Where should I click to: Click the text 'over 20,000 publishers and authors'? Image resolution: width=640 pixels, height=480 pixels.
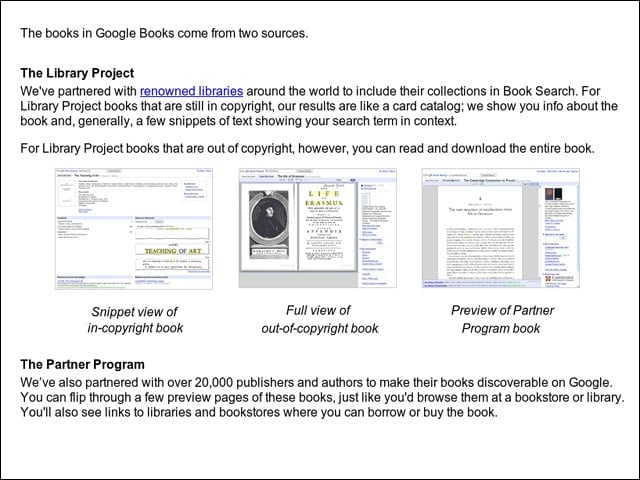267,382
